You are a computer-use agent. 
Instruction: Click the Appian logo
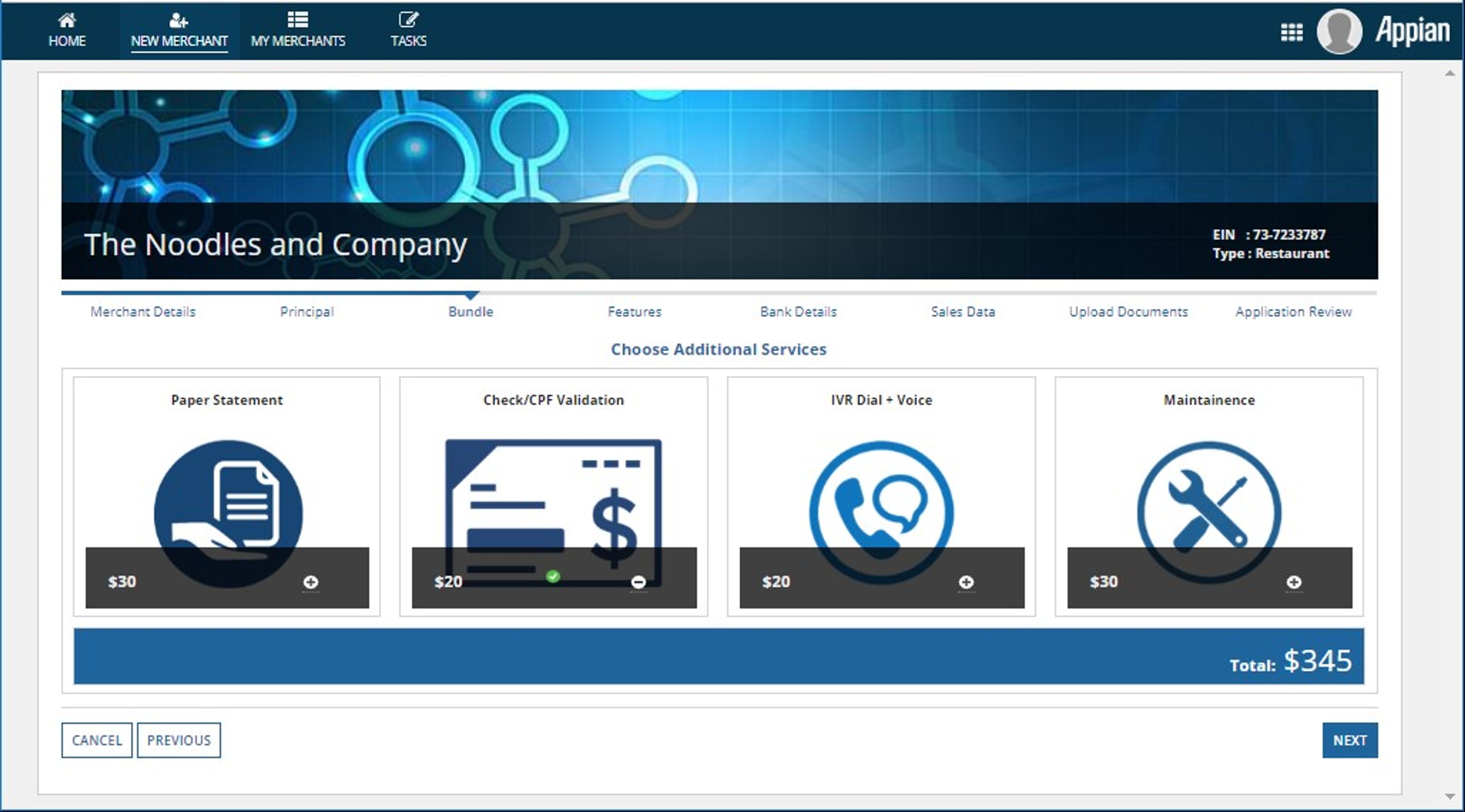pyautogui.click(x=1413, y=31)
